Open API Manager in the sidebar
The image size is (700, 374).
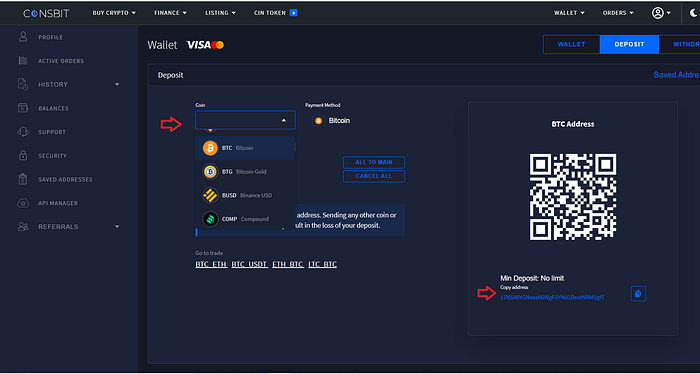point(58,203)
